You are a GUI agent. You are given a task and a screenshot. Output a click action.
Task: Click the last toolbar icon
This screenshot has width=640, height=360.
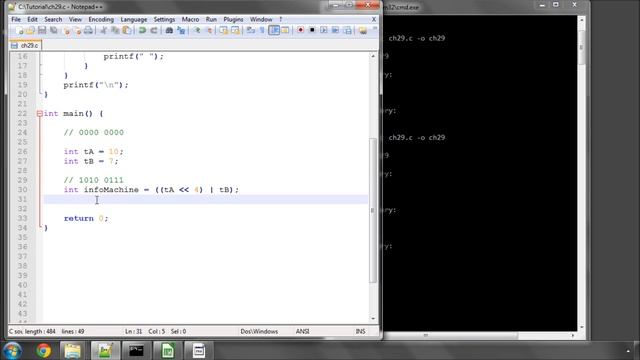pyautogui.click(x=362, y=30)
